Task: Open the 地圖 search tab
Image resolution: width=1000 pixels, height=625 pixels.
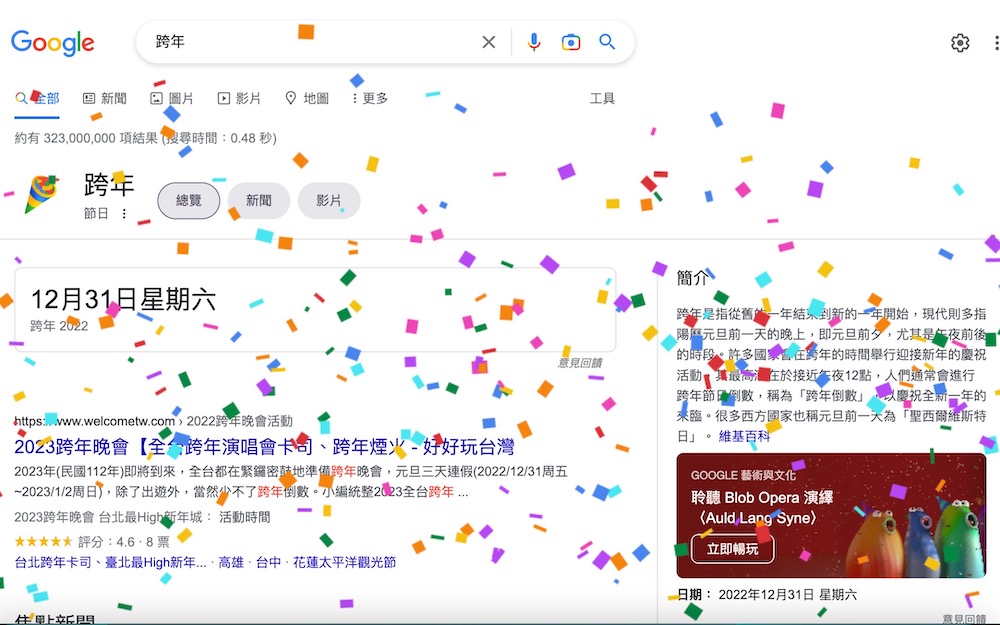Action: [307, 98]
